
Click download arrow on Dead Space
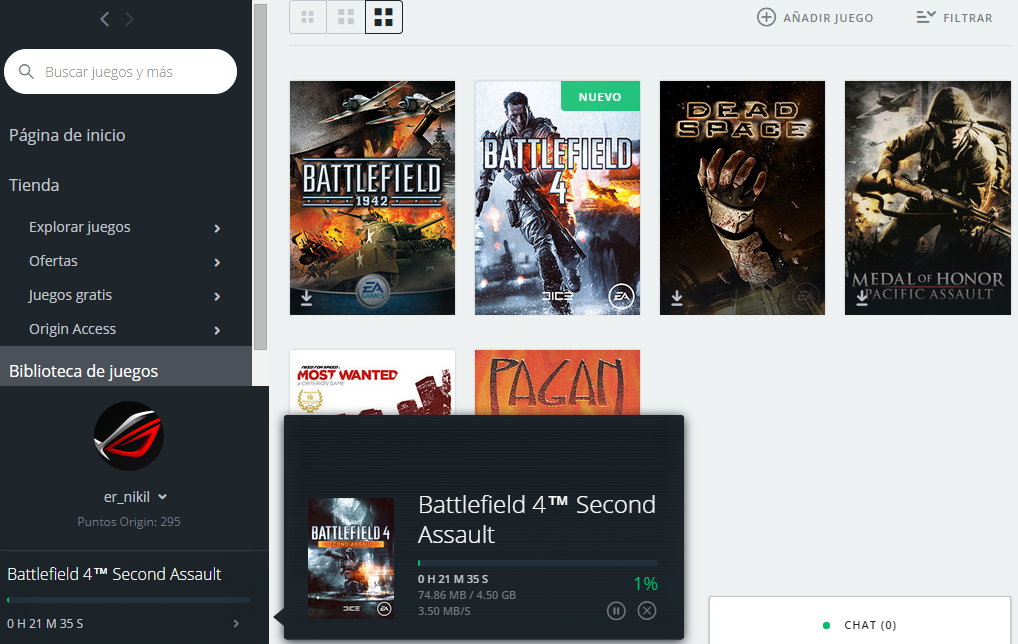[x=677, y=297]
